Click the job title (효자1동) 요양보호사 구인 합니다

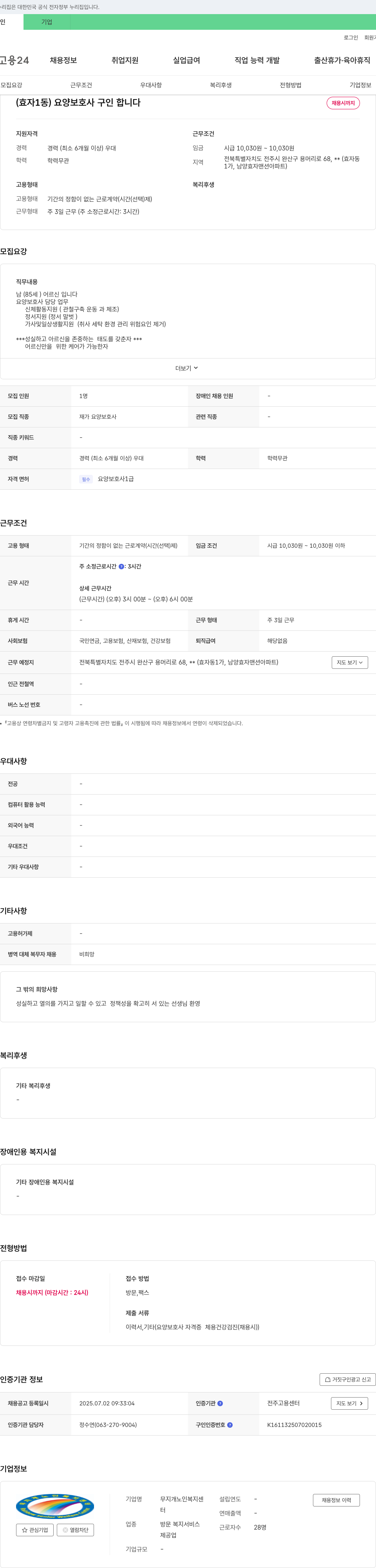[78, 102]
